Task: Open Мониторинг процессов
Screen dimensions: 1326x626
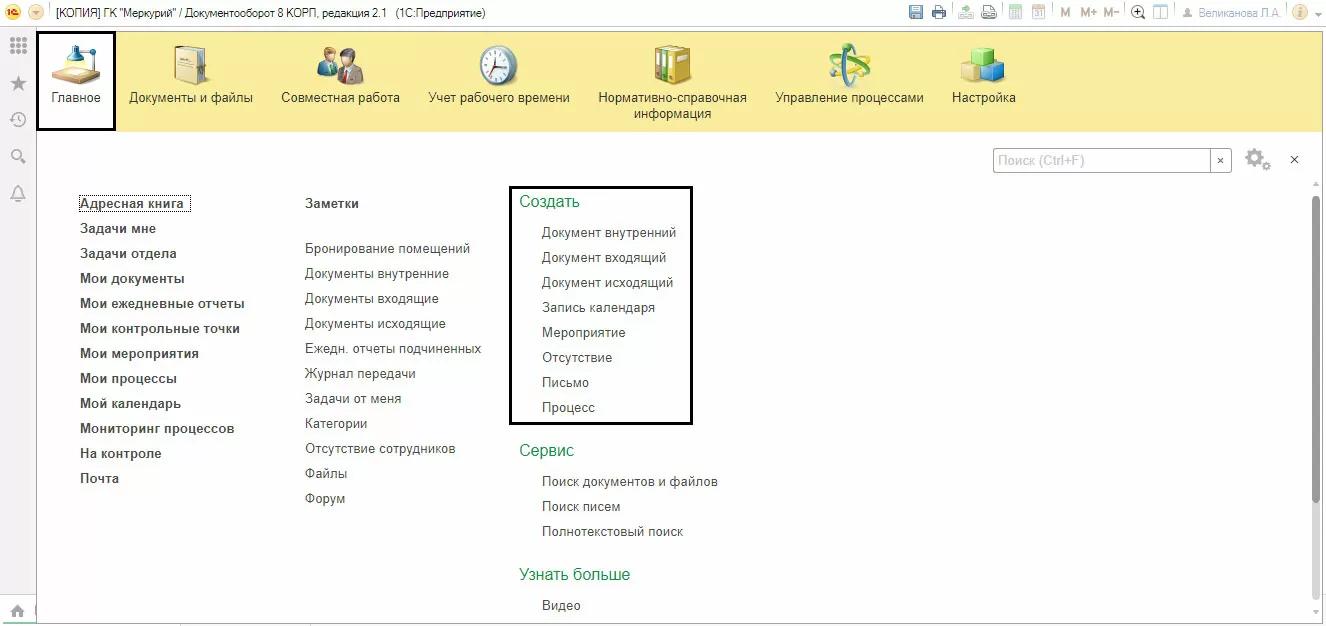Action: pos(157,429)
